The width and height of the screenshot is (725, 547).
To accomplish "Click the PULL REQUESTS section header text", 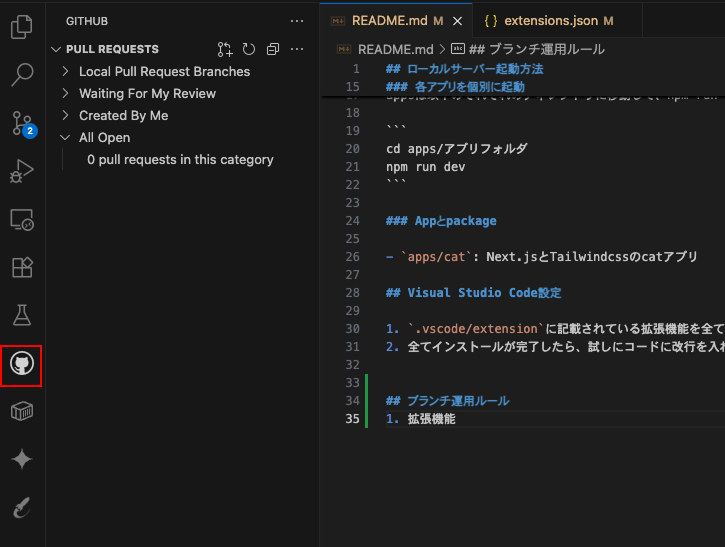I will (x=112, y=49).
